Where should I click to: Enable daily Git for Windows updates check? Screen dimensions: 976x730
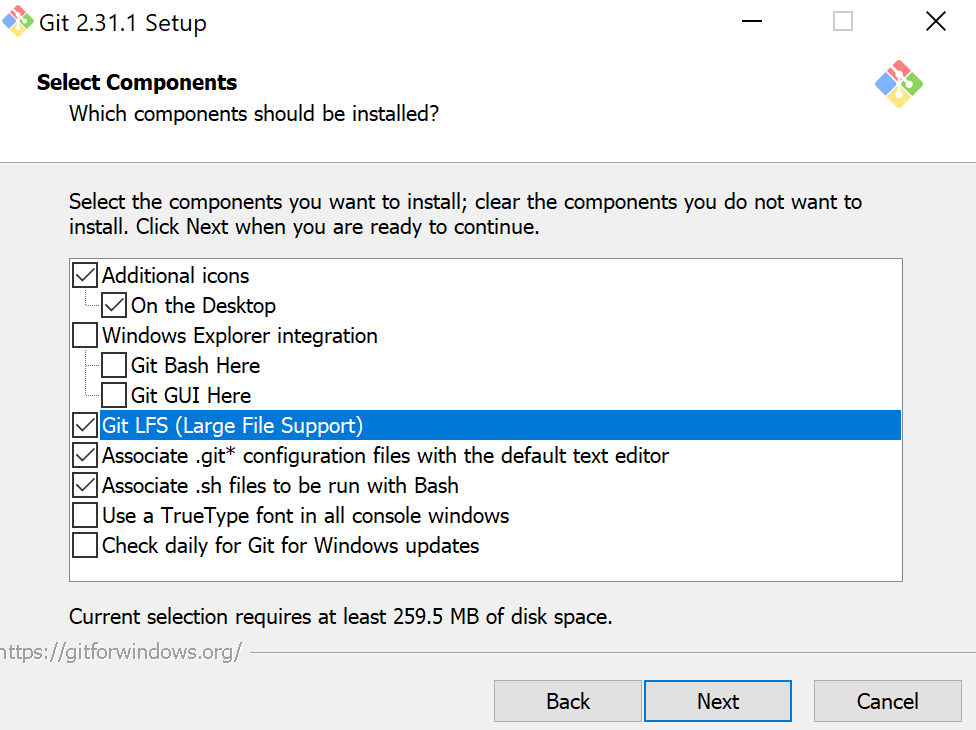85,545
